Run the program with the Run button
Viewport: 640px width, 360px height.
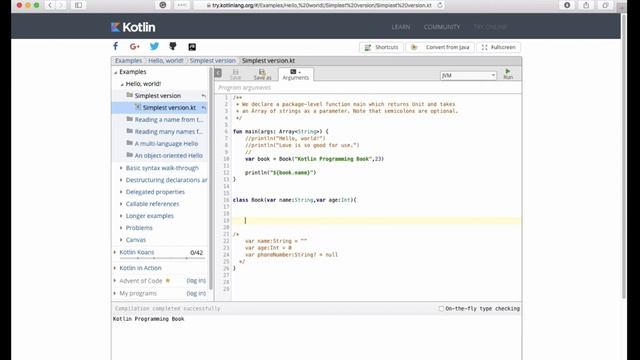[x=508, y=74]
